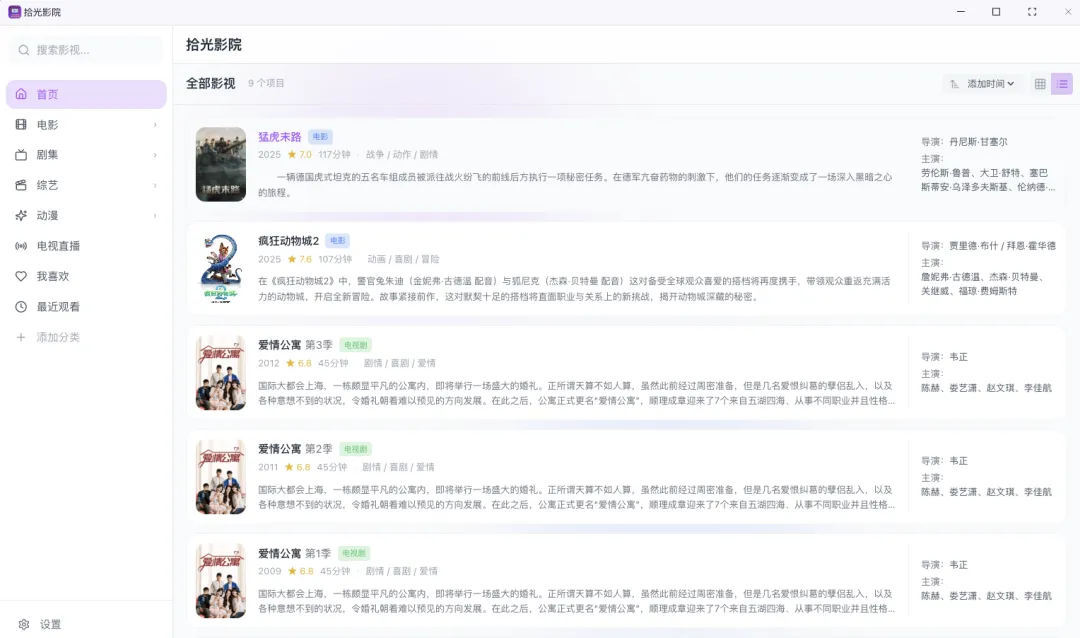Switch to list view layout
Screen dimensions: 1080x638
tap(1062, 84)
